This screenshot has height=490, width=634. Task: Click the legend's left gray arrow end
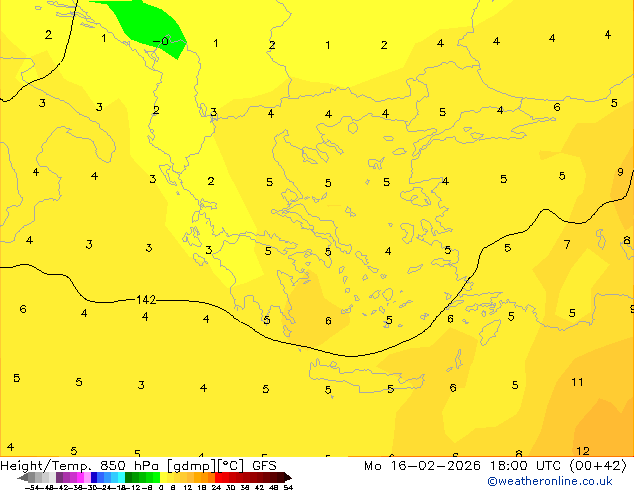coord(23,477)
